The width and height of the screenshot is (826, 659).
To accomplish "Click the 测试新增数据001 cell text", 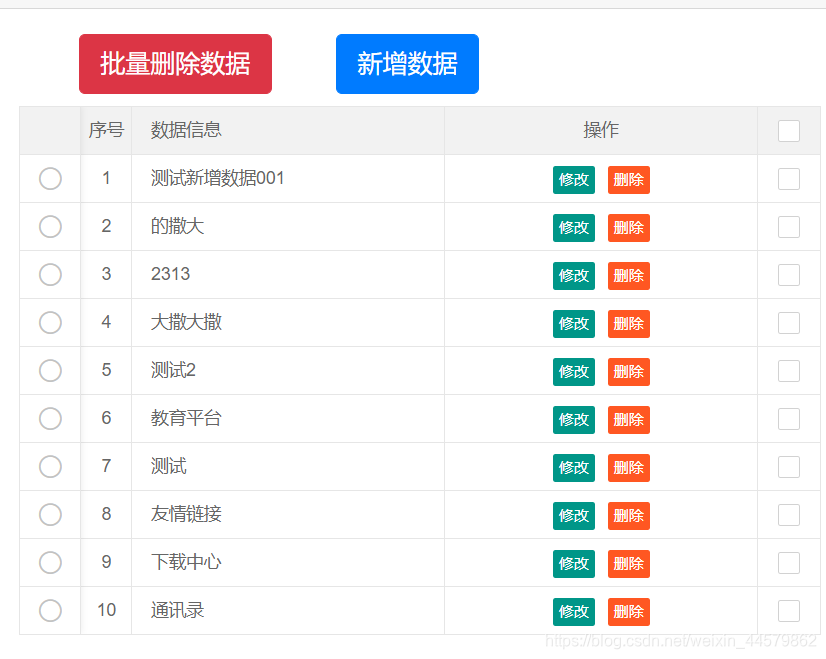I will [218, 178].
